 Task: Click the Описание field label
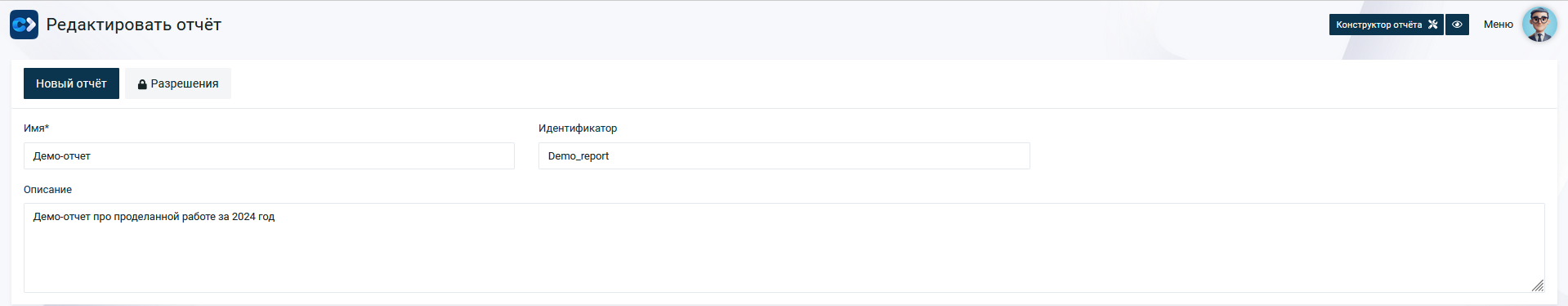pyautogui.click(x=47, y=190)
